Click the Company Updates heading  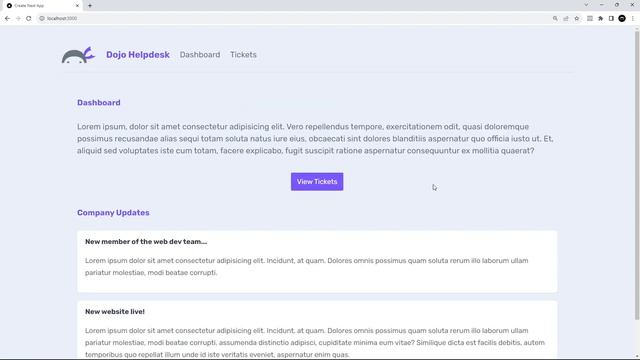(x=113, y=213)
